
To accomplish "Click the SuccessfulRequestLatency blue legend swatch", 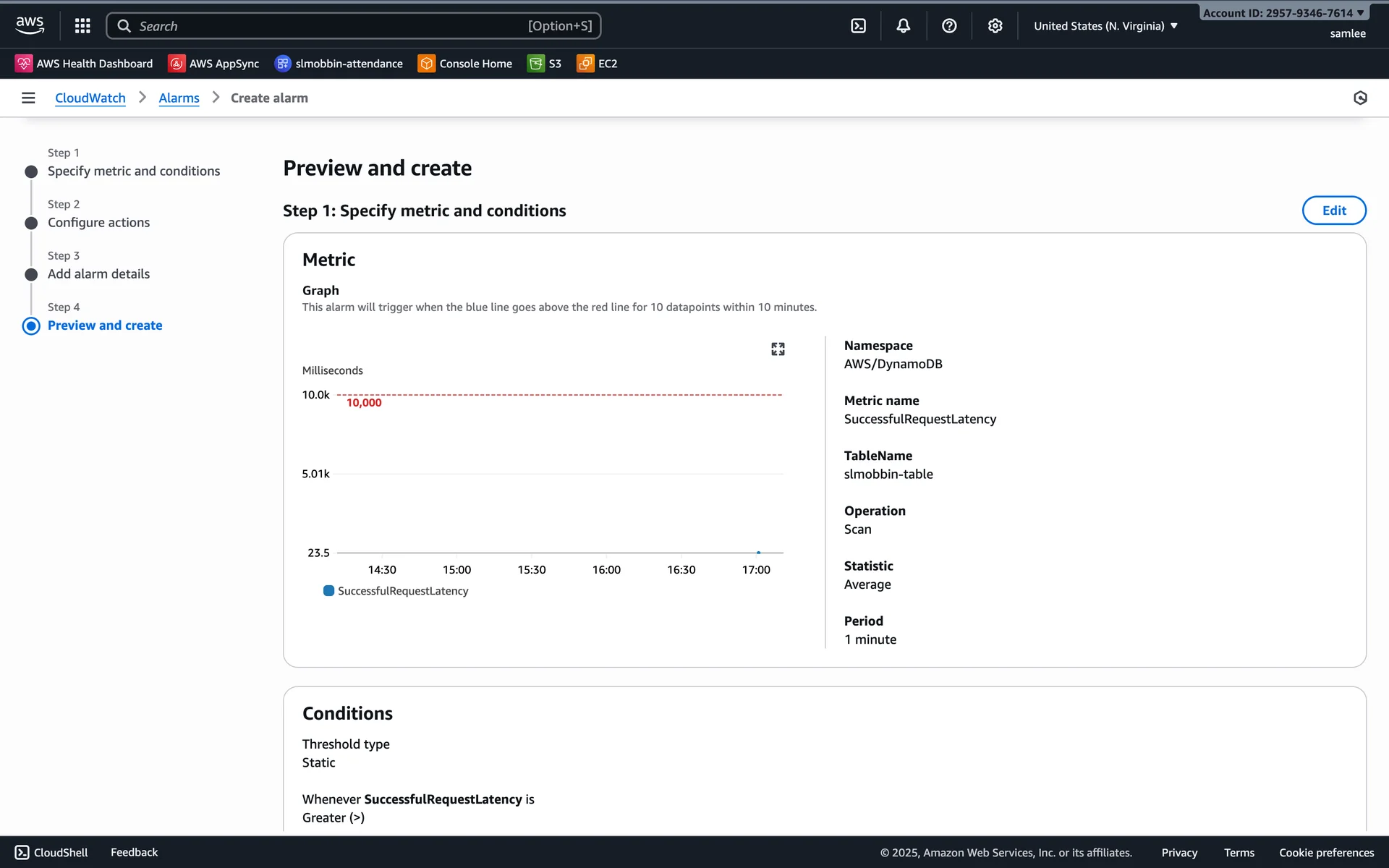I will point(328,591).
